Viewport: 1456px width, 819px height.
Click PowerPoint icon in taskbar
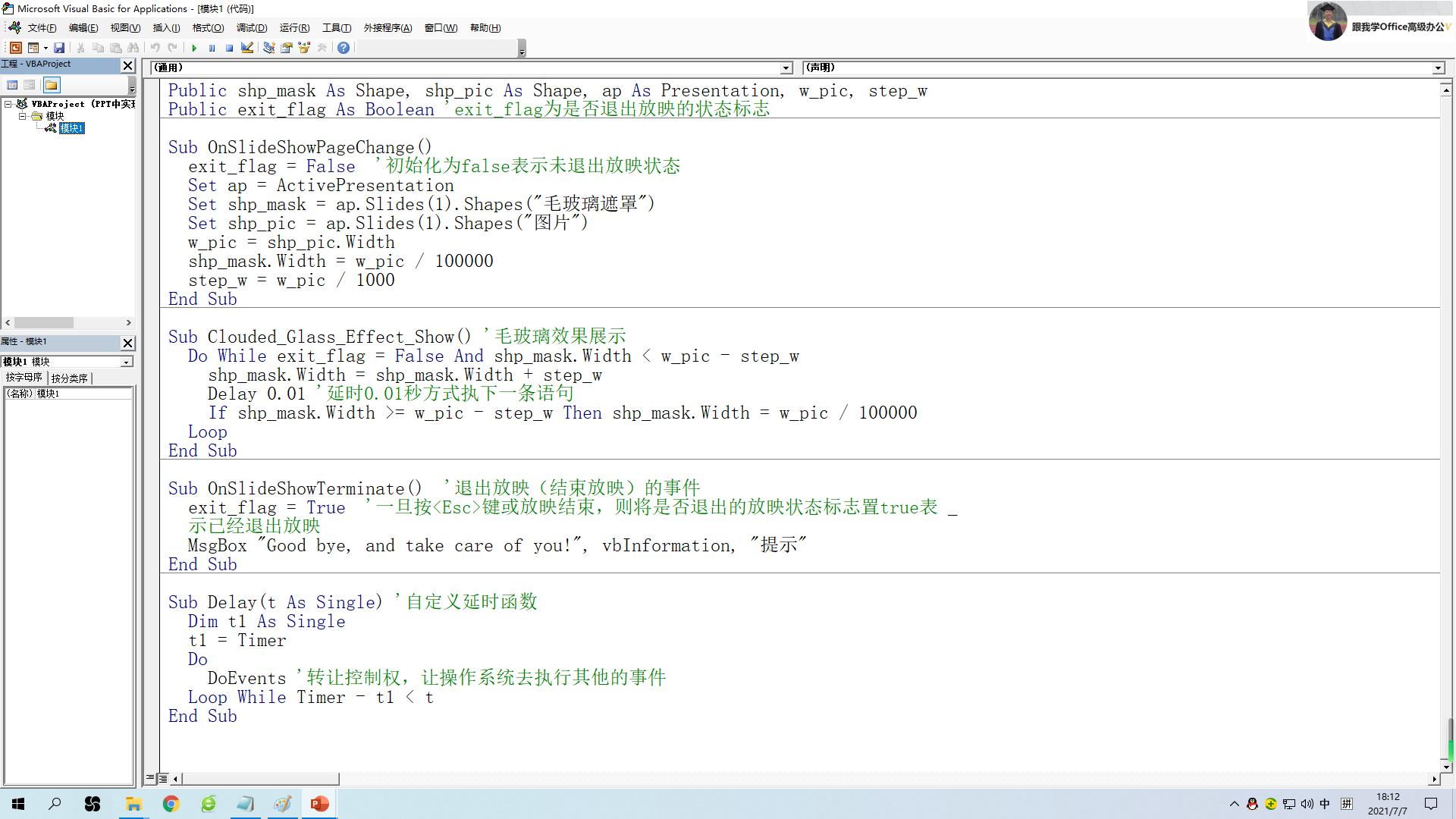tap(319, 804)
